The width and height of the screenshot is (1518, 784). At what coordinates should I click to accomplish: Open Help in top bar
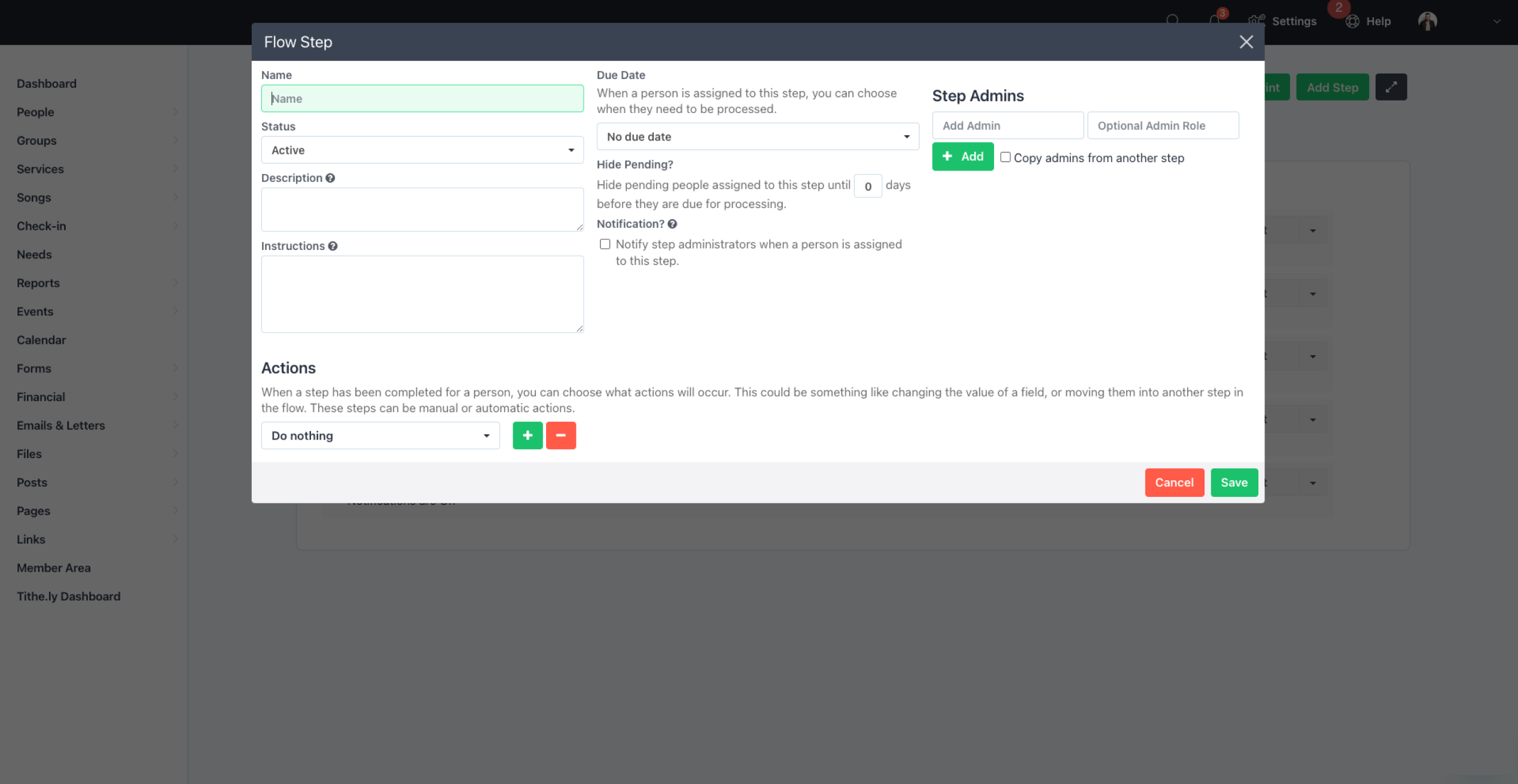coord(1368,21)
